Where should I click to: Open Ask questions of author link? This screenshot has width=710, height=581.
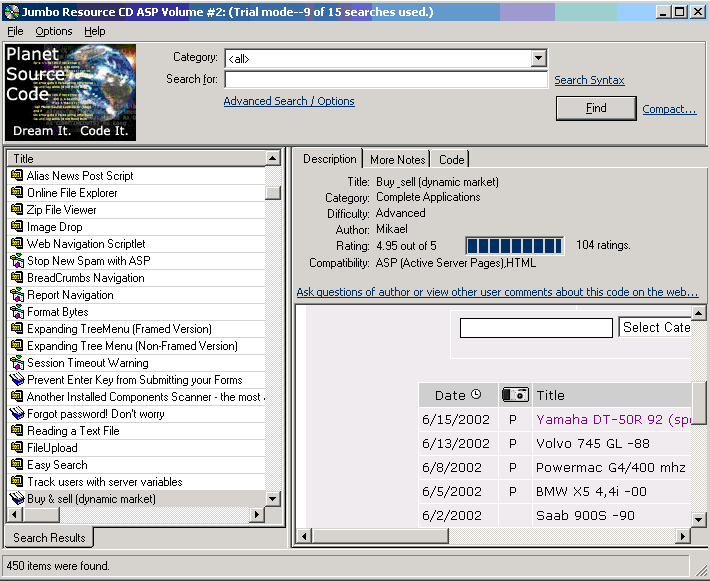tap(497, 292)
